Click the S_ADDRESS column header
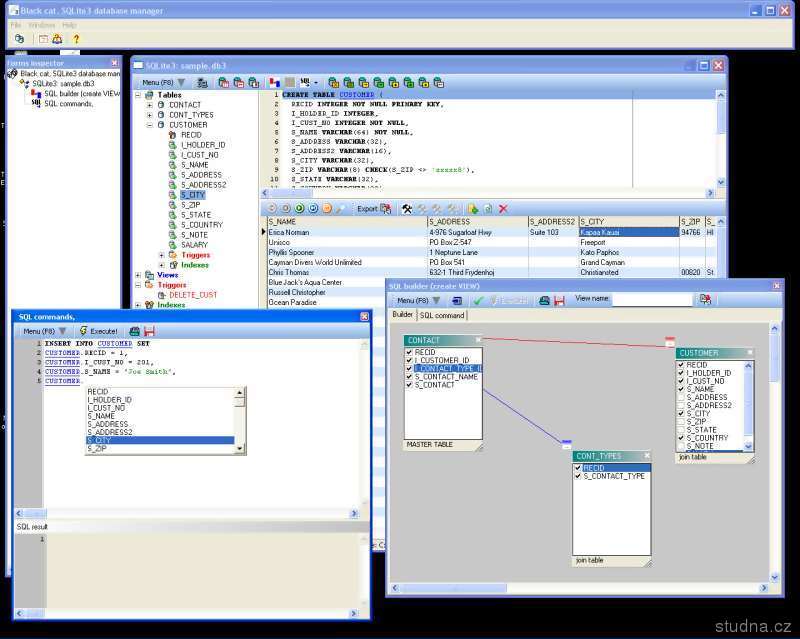 coord(478,222)
